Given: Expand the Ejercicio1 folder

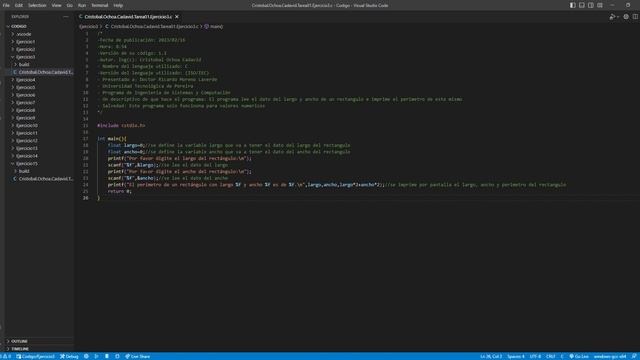Looking at the screenshot, I should click(x=39, y=42).
